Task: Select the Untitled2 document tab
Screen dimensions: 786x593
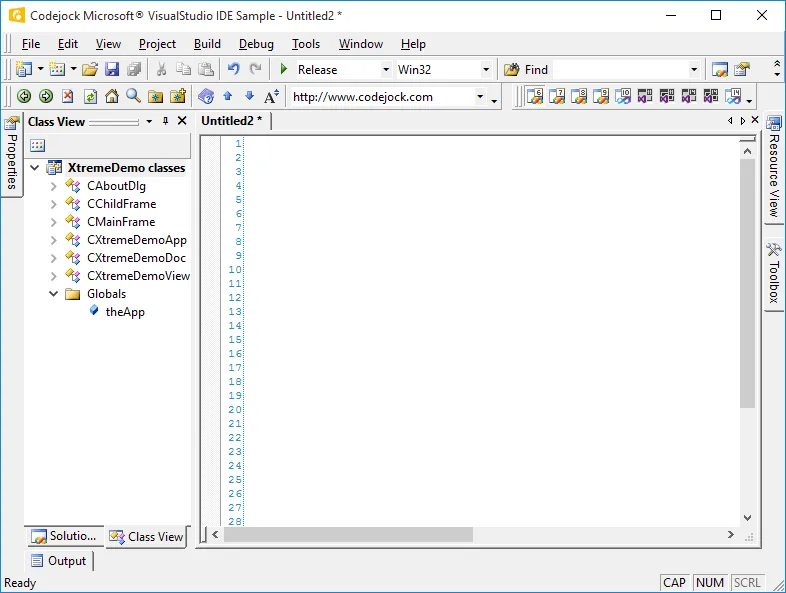Action: 232,121
